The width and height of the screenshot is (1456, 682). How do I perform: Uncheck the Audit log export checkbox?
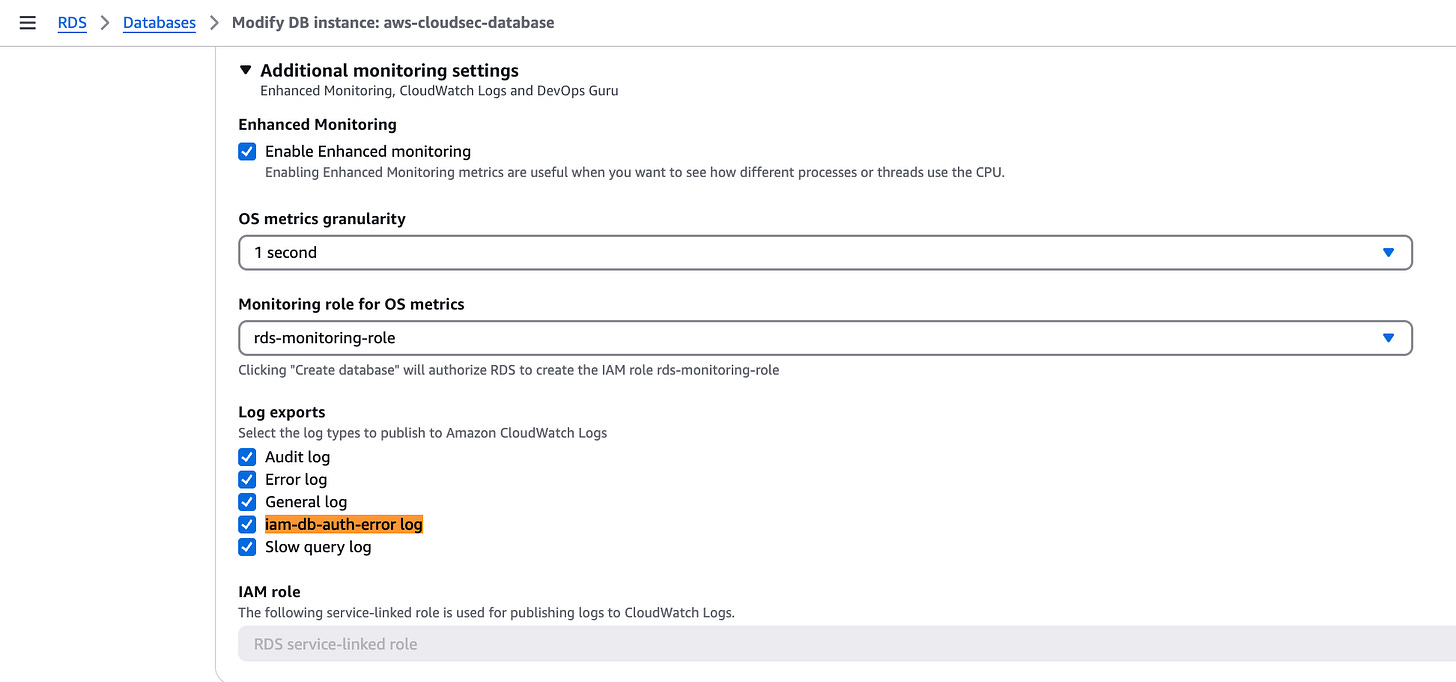[x=247, y=457]
